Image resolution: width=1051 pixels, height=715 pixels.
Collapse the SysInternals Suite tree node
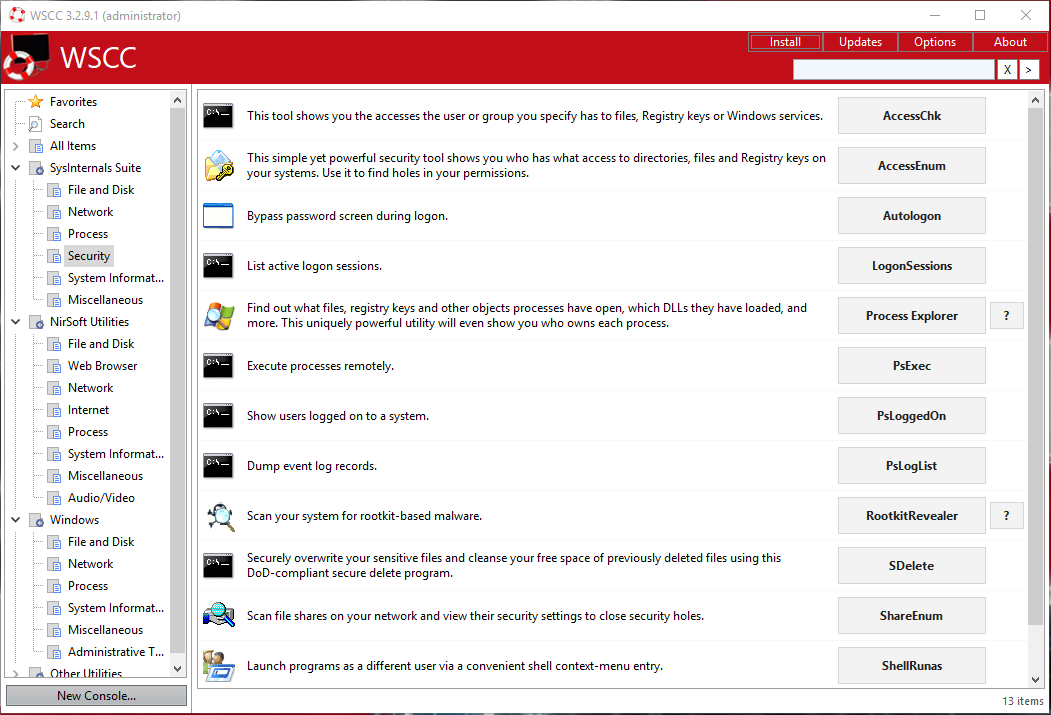coord(15,168)
